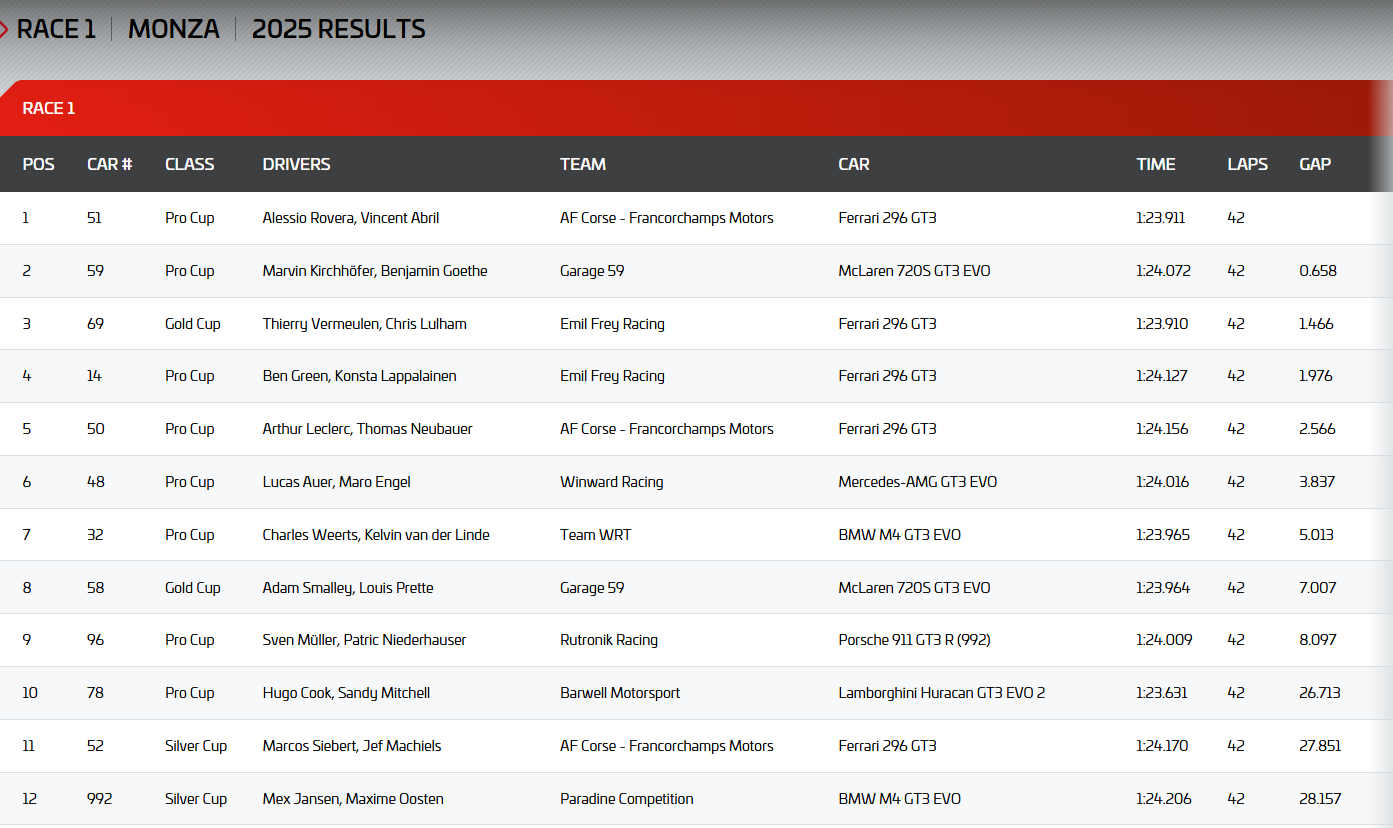Click drivers Adam Smalley, Louis Prette
1393x828 pixels.
[348, 588]
